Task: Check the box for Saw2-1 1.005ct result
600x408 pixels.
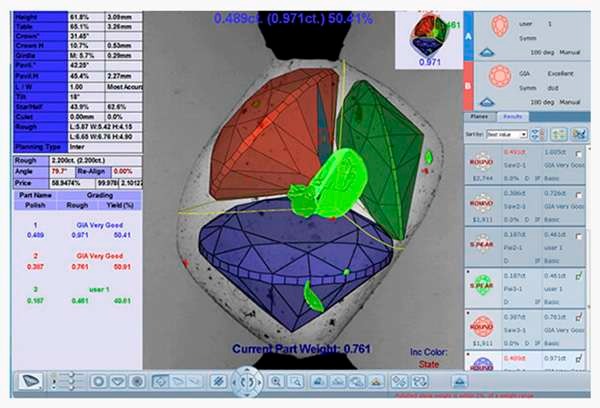Action: (x=579, y=154)
